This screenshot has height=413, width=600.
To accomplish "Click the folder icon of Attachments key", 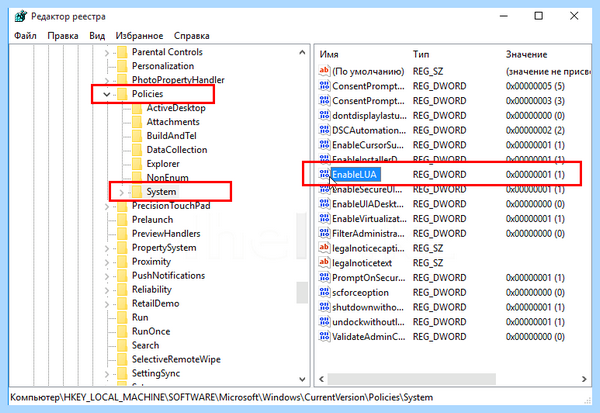I will (x=137, y=122).
